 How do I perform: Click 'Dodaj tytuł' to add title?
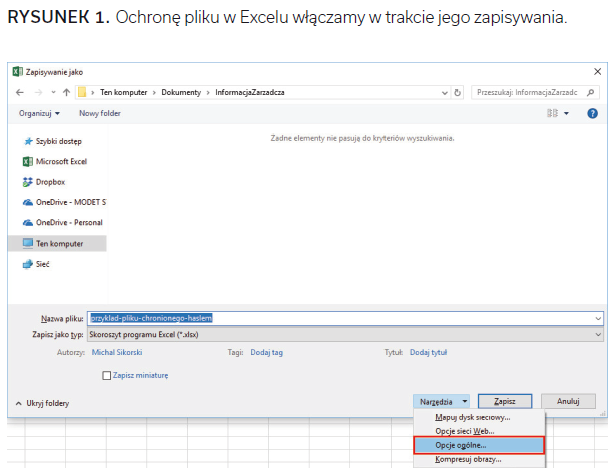(428, 352)
